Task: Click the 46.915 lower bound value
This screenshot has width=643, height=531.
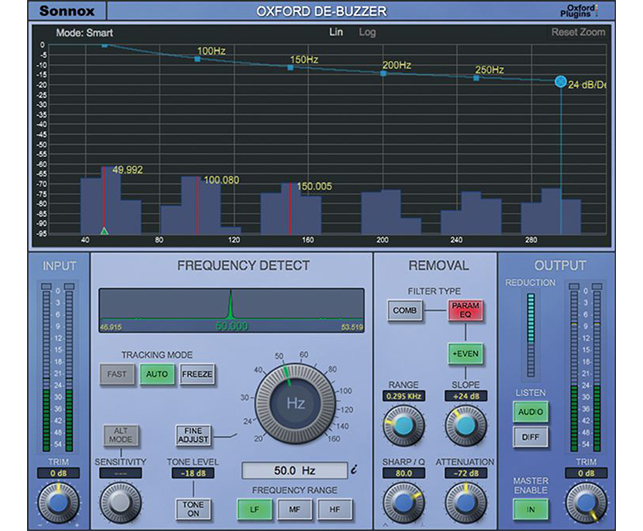Action: click(111, 327)
